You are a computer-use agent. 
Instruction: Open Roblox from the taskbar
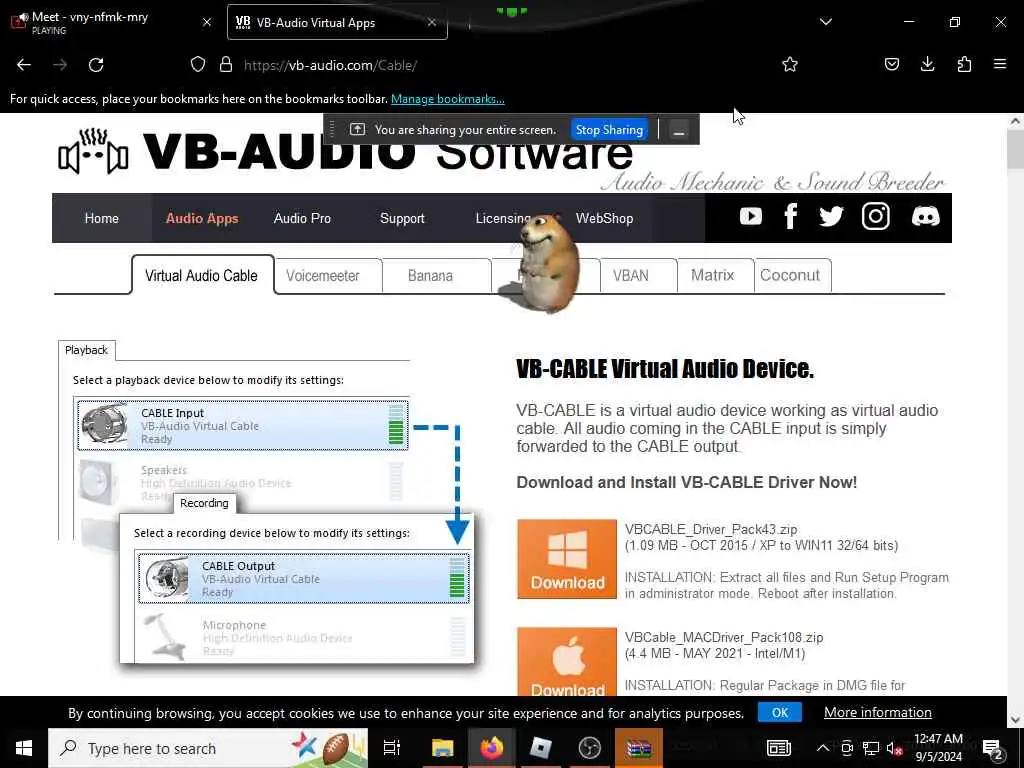[541, 748]
